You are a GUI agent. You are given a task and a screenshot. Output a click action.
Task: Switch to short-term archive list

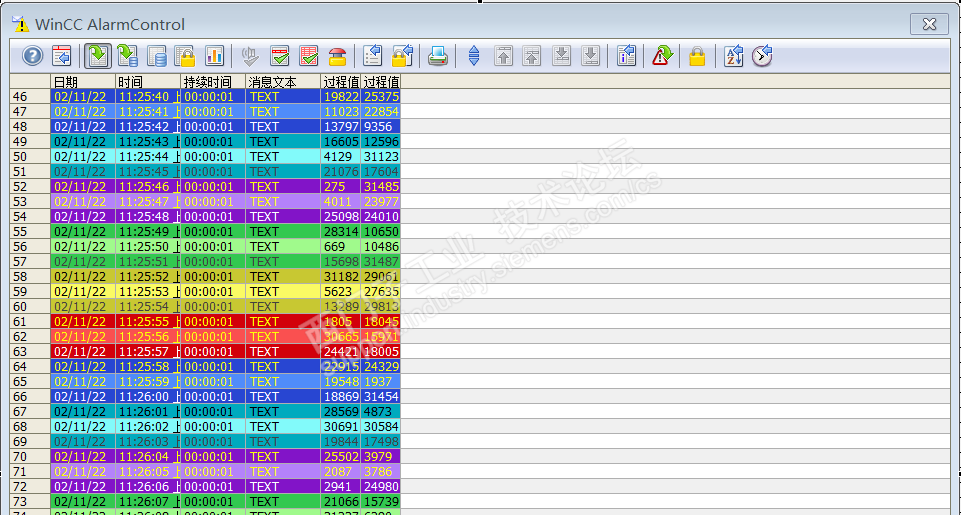coord(127,56)
